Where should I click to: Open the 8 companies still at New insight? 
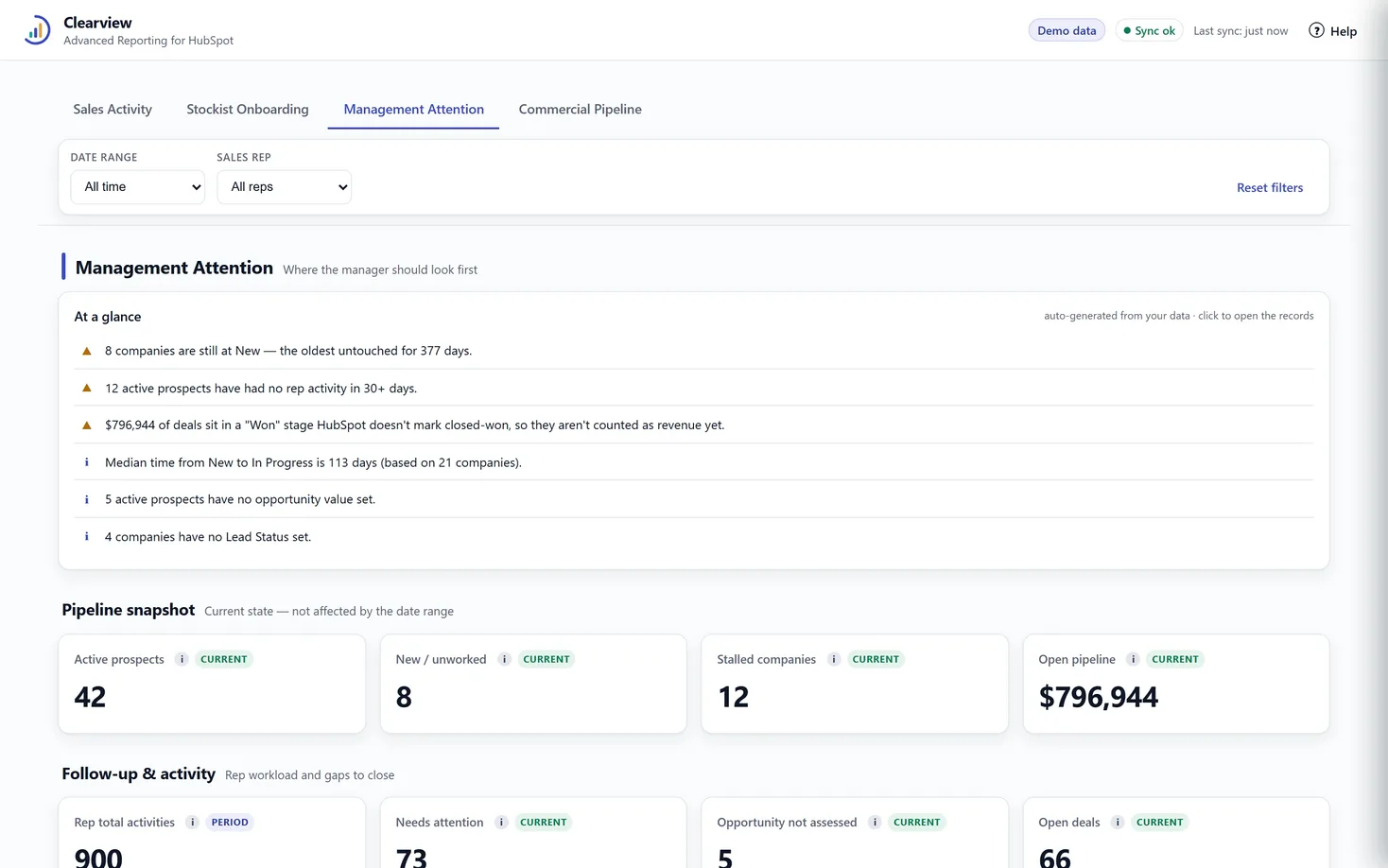point(694,351)
